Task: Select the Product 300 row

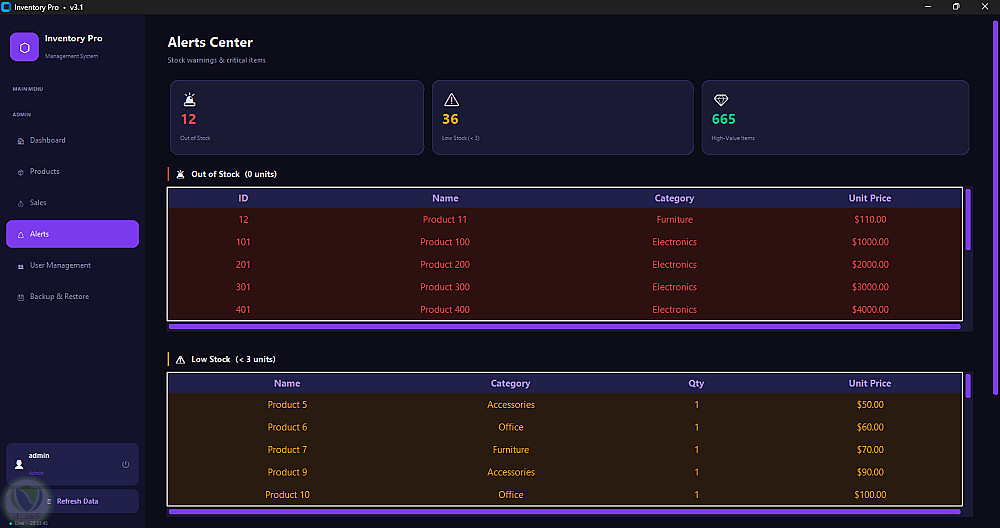Action: point(564,287)
